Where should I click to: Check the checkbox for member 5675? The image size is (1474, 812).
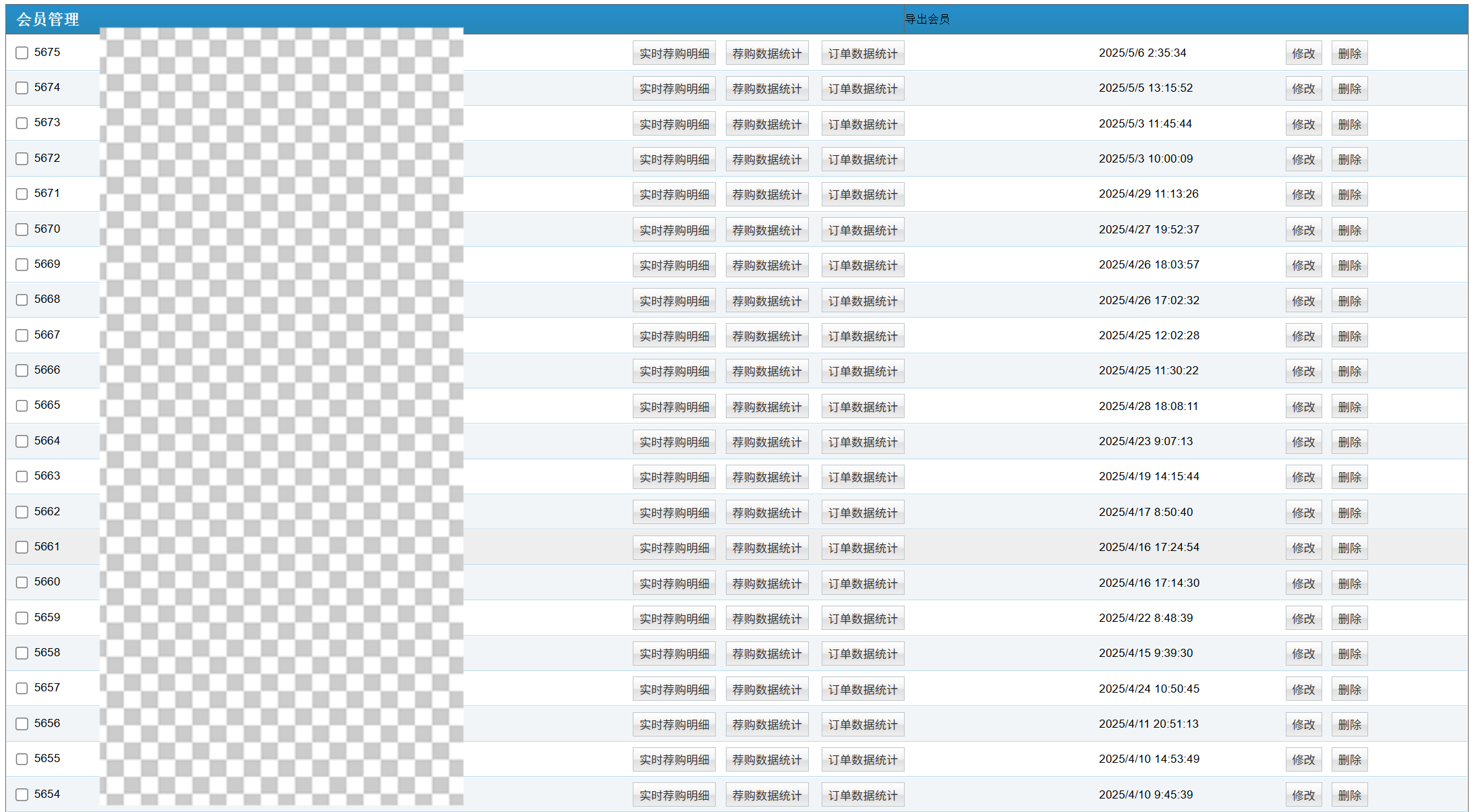(22, 53)
